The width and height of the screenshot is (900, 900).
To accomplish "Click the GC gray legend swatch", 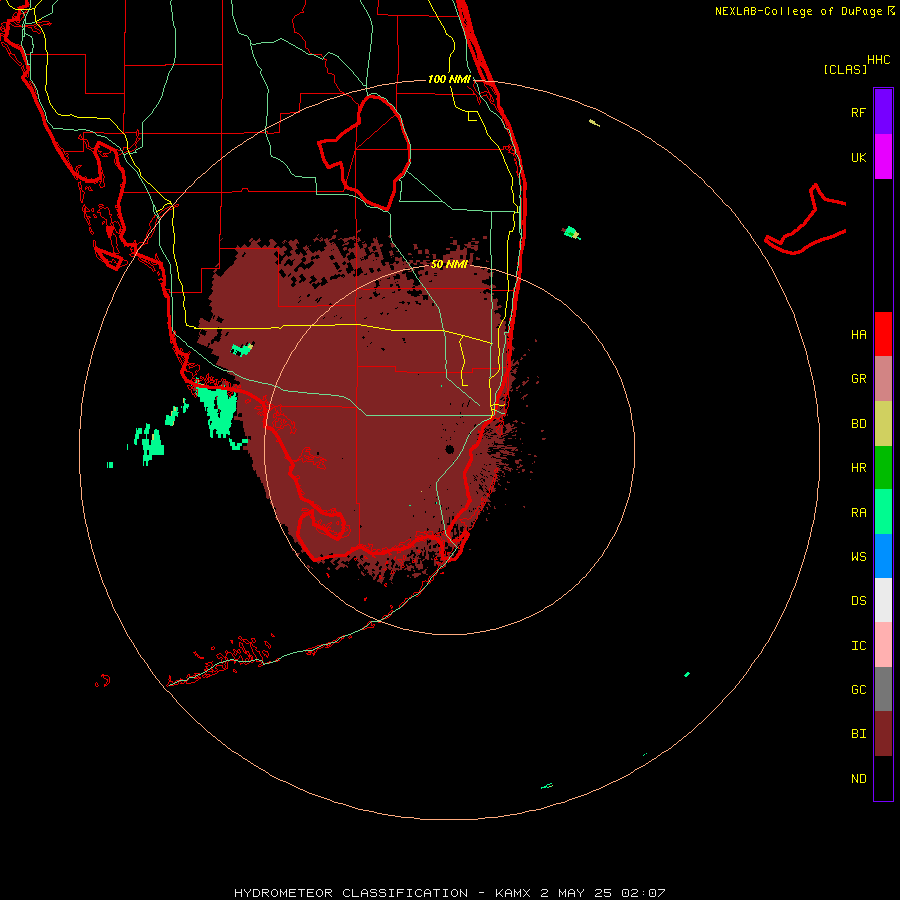I will click(x=883, y=689).
